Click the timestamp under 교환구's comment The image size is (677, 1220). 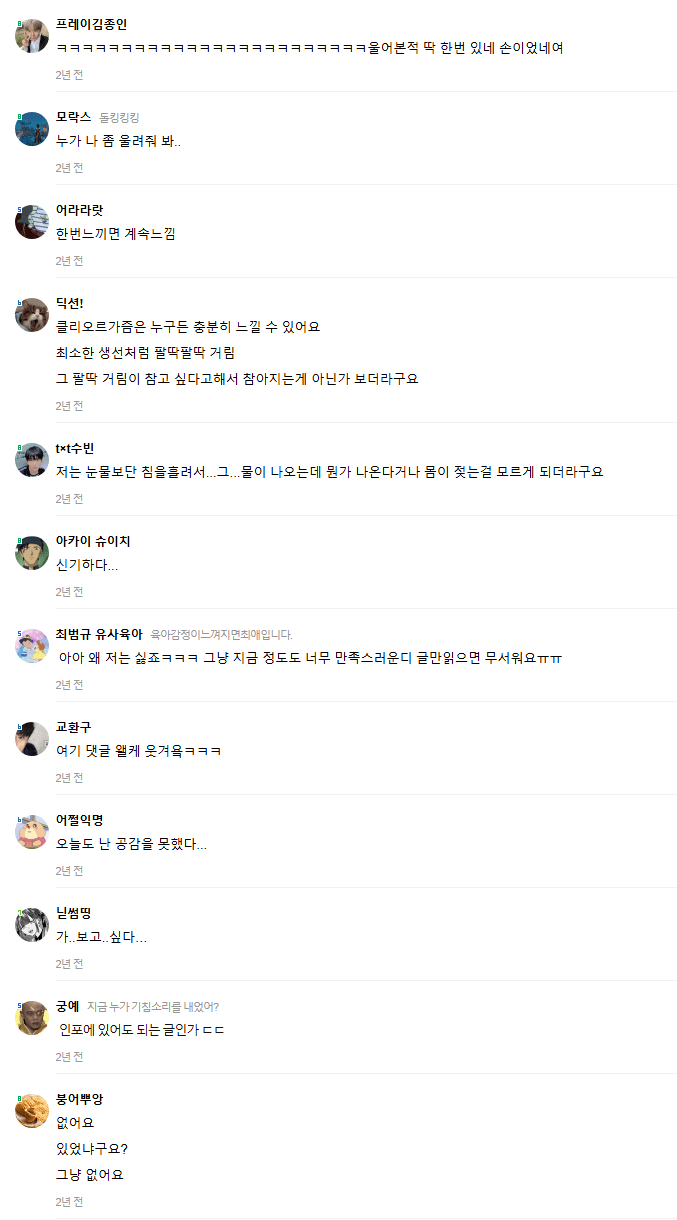69,778
